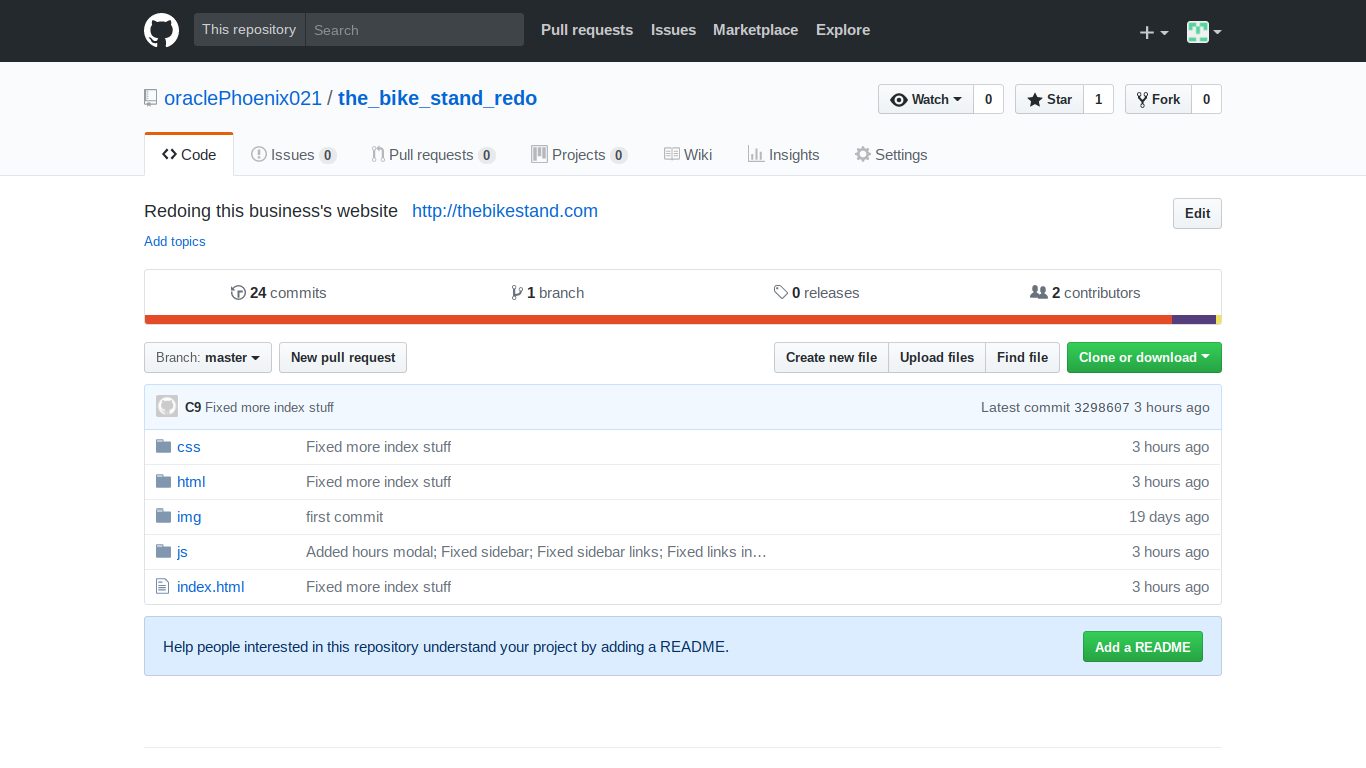Open the plus create-new dropdown in header

(1154, 32)
